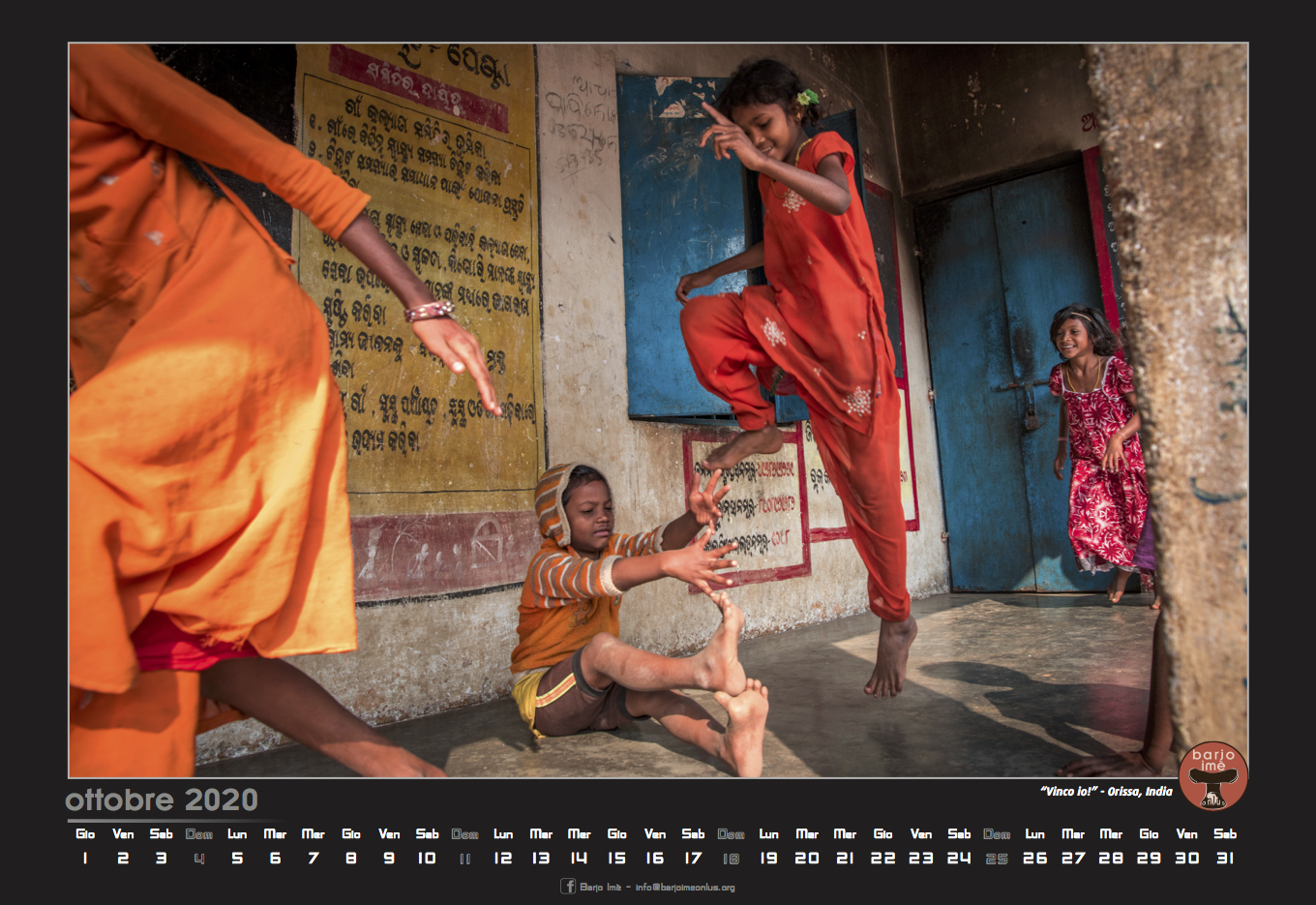The width and height of the screenshot is (1316, 905).
Task: Click the main photo of jumping children
Action: click(x=658, y=409)
